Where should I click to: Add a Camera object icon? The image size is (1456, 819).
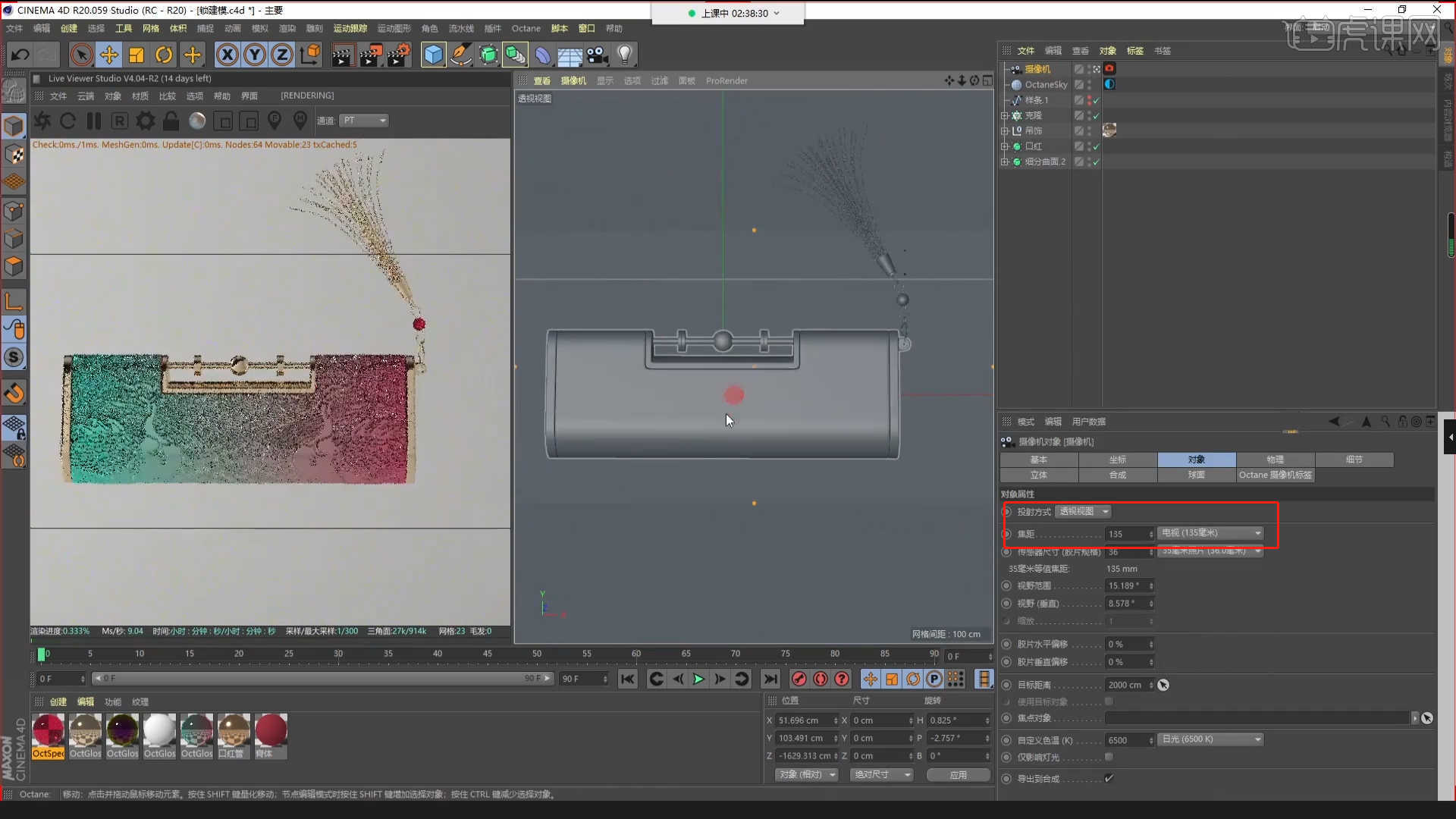tap(597, 55)
